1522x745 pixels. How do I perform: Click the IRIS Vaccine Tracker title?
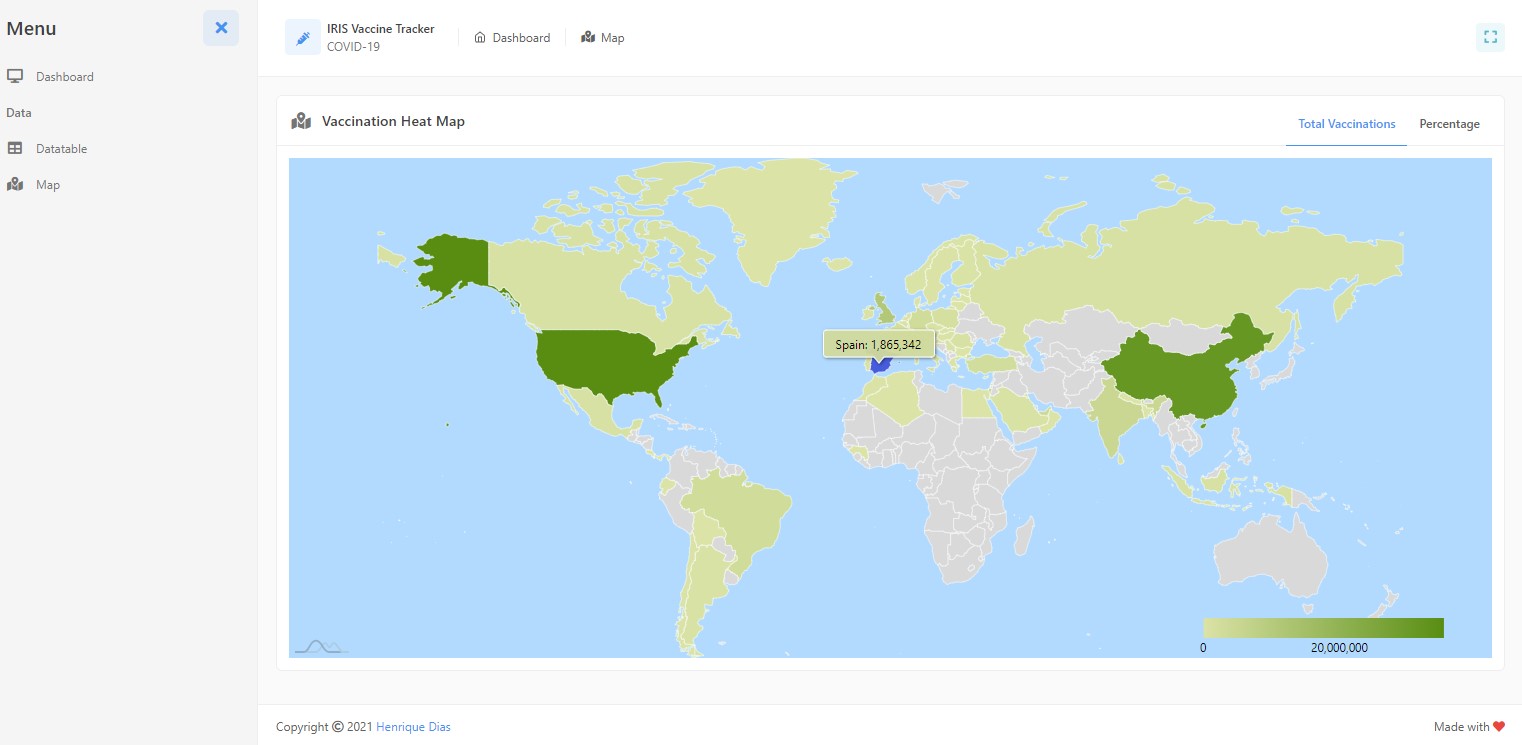click(x=380, y=29)
